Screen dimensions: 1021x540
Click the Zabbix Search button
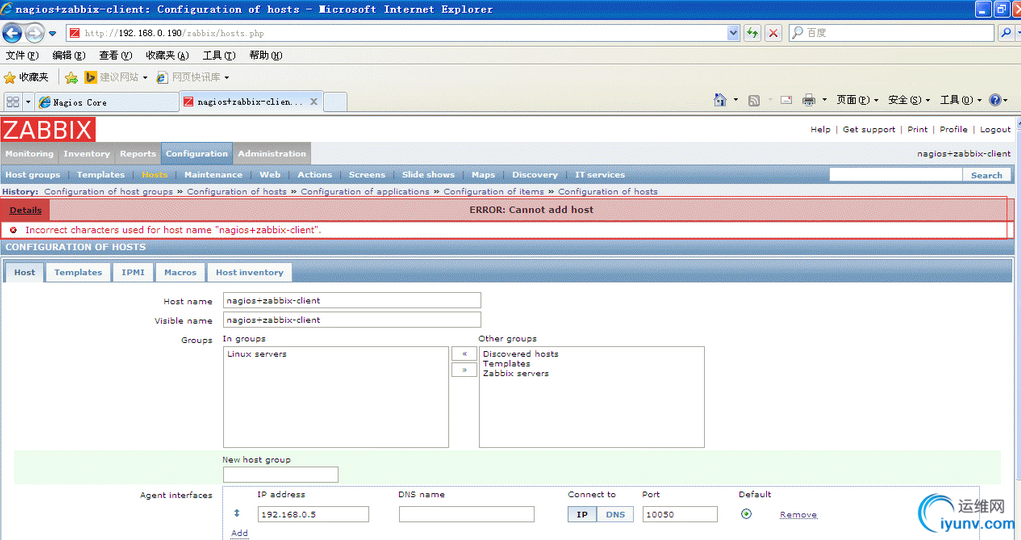click(986, 175)
